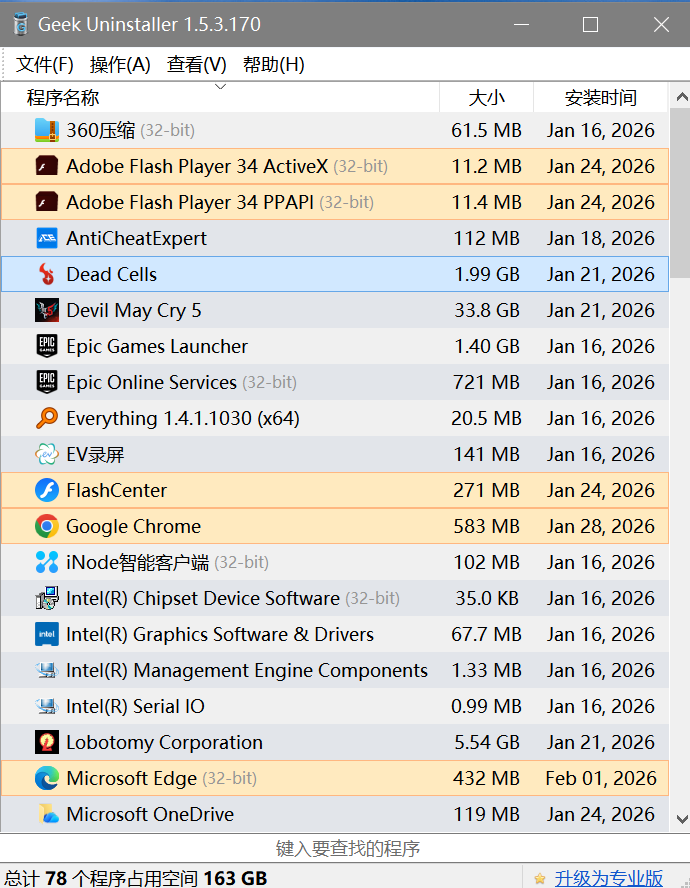Click the Lobotomy Corporation icon
Image resolution: width=690 pixels, height=888 pixels.
47,742
